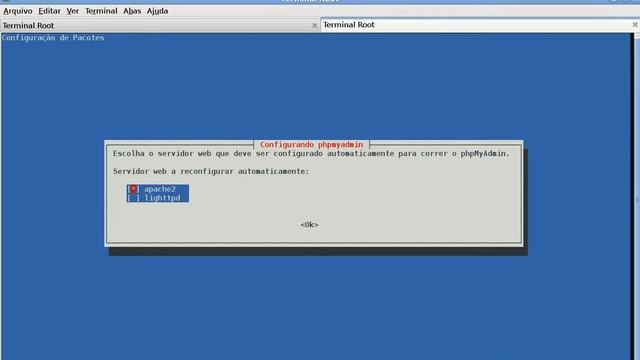Click the Configuração de Pacotes header text
Screen dimensions: 640x360
coord(53,38)
